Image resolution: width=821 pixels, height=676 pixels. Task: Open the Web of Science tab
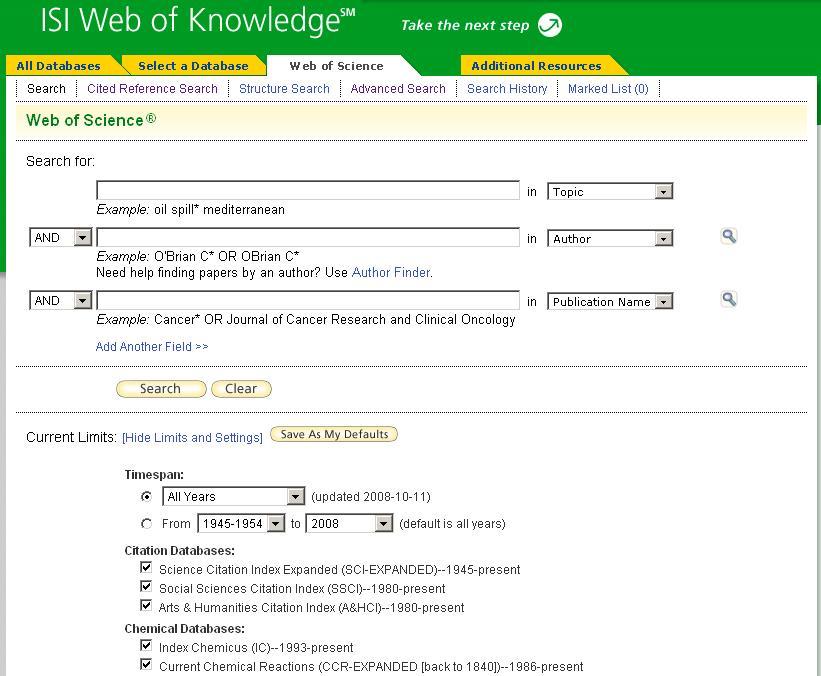pyautogui.click(x=336, y=66)
